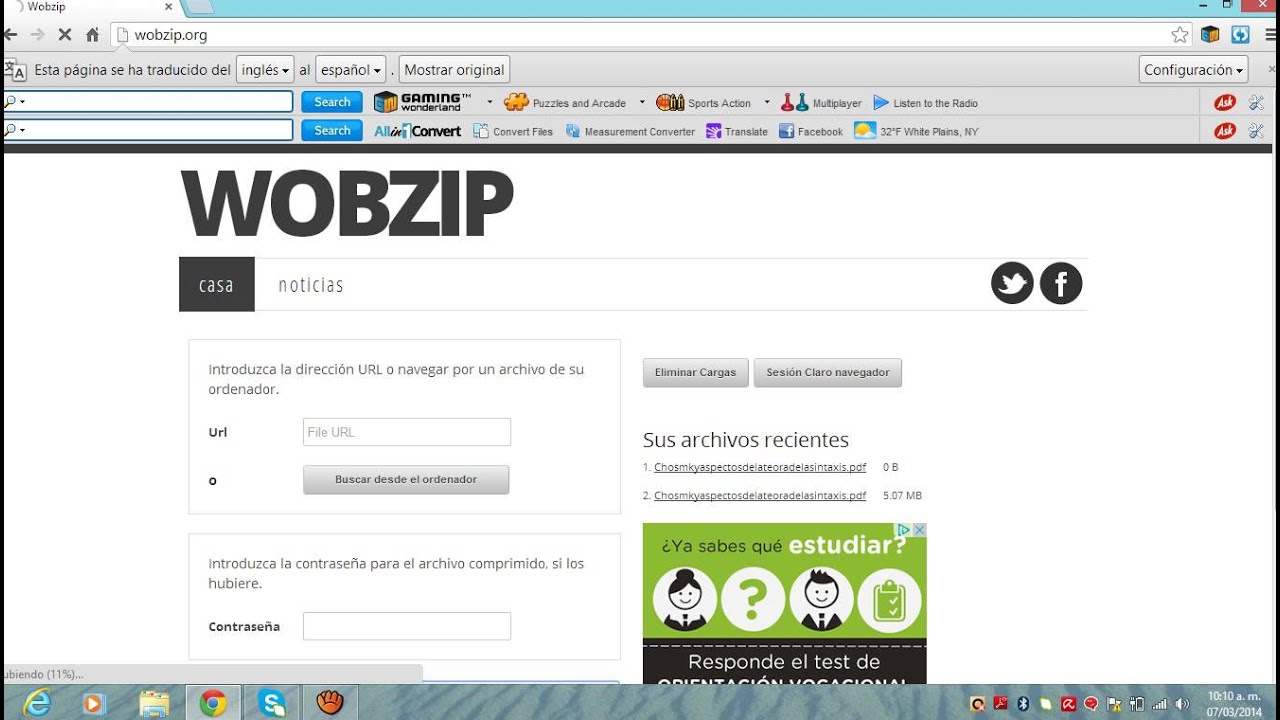This screenshot has height=720, width=1280.
Task: Open Google Chrome from taskbar
Action: click(213, 703)
